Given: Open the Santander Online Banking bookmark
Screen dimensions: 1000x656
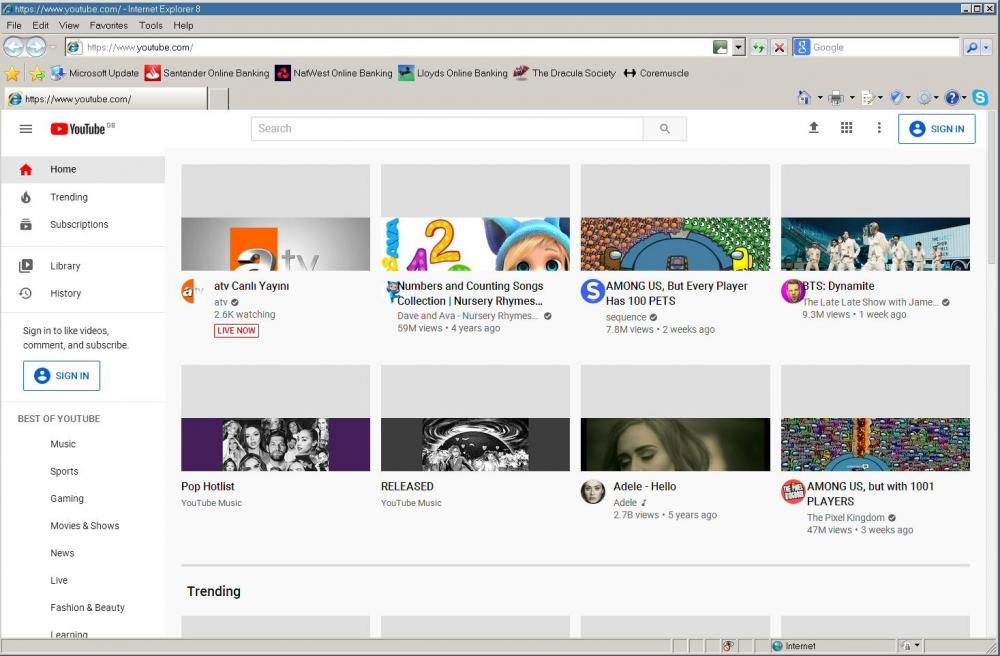Looking at the screenshot, I should coord(207,73).
